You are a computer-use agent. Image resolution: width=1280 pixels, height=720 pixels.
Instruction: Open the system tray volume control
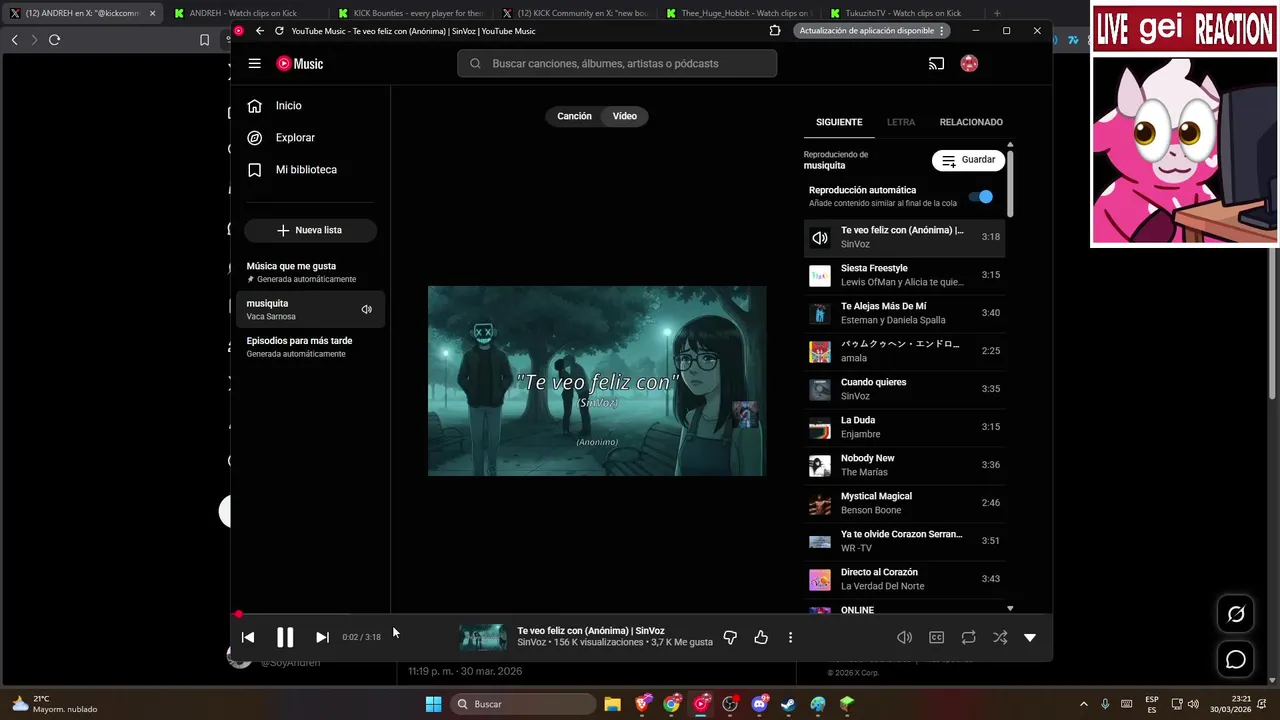[x=1193, y=704]
